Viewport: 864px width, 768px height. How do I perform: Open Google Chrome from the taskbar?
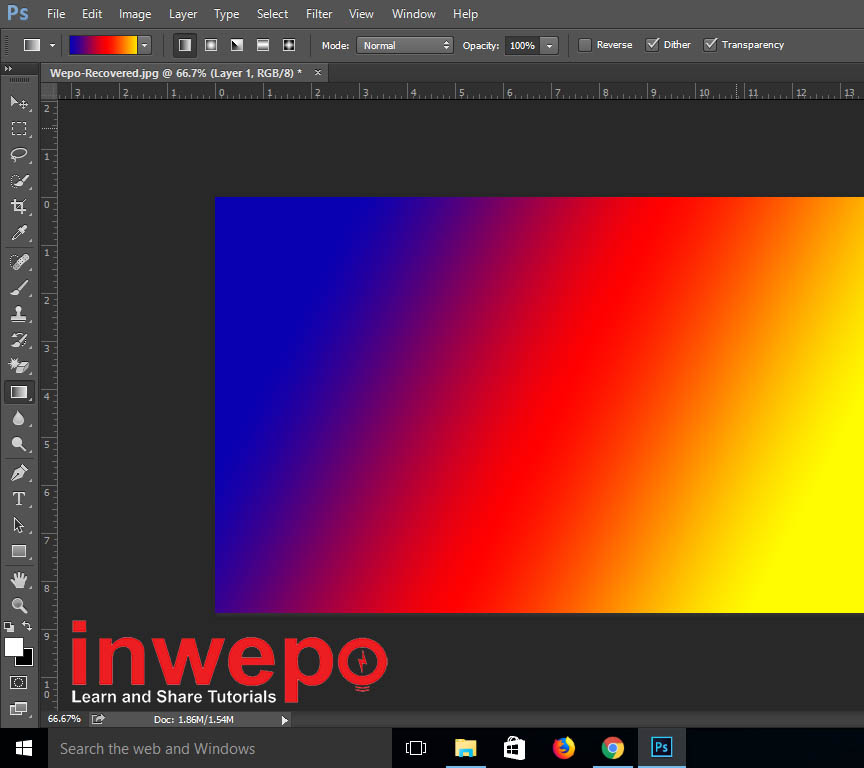(613, 748)
